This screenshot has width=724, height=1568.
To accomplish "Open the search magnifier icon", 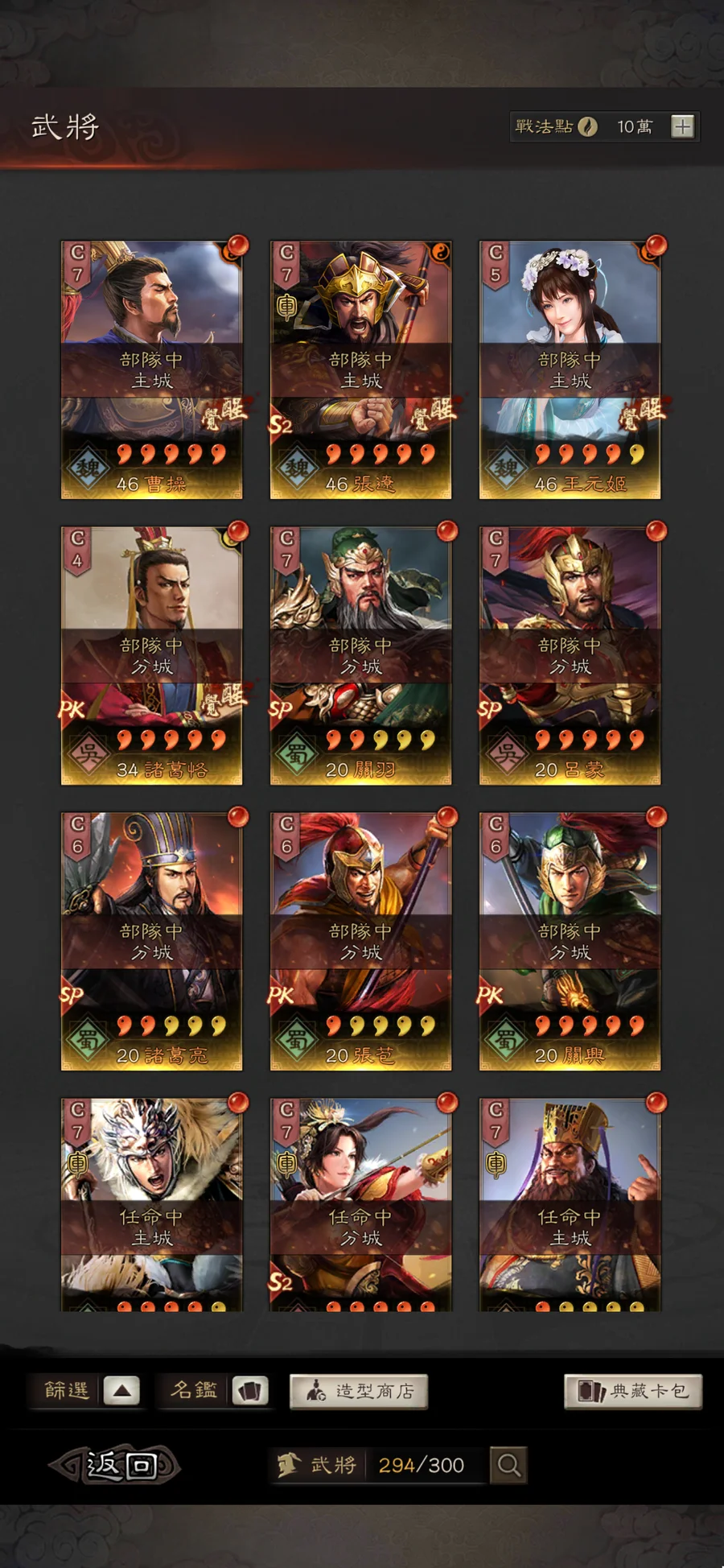I will click(508, 1465).
